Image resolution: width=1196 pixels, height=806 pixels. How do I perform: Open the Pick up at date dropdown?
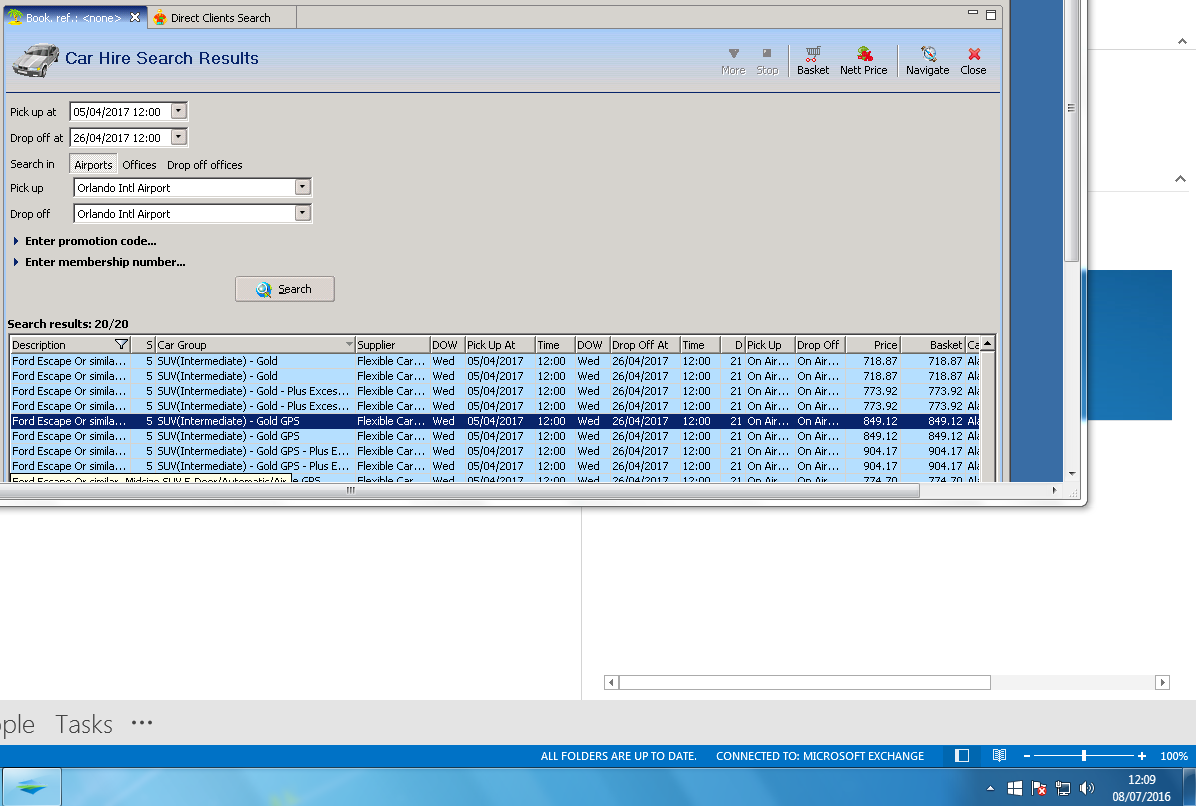pos(179,111)
